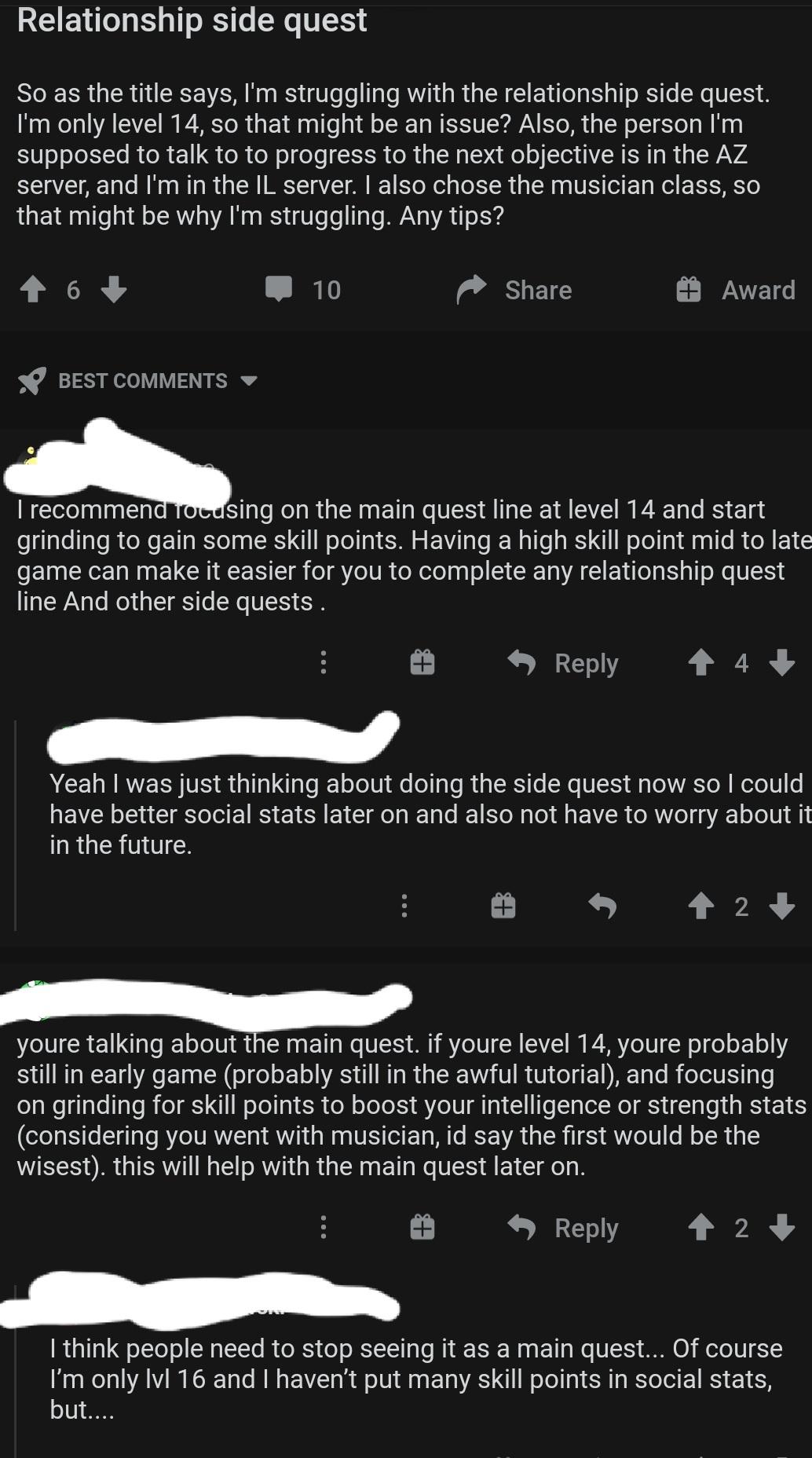Open three-dot menu on awful tutorial comment
This screenshot has height=1458, width=812.
point(324,1227)
